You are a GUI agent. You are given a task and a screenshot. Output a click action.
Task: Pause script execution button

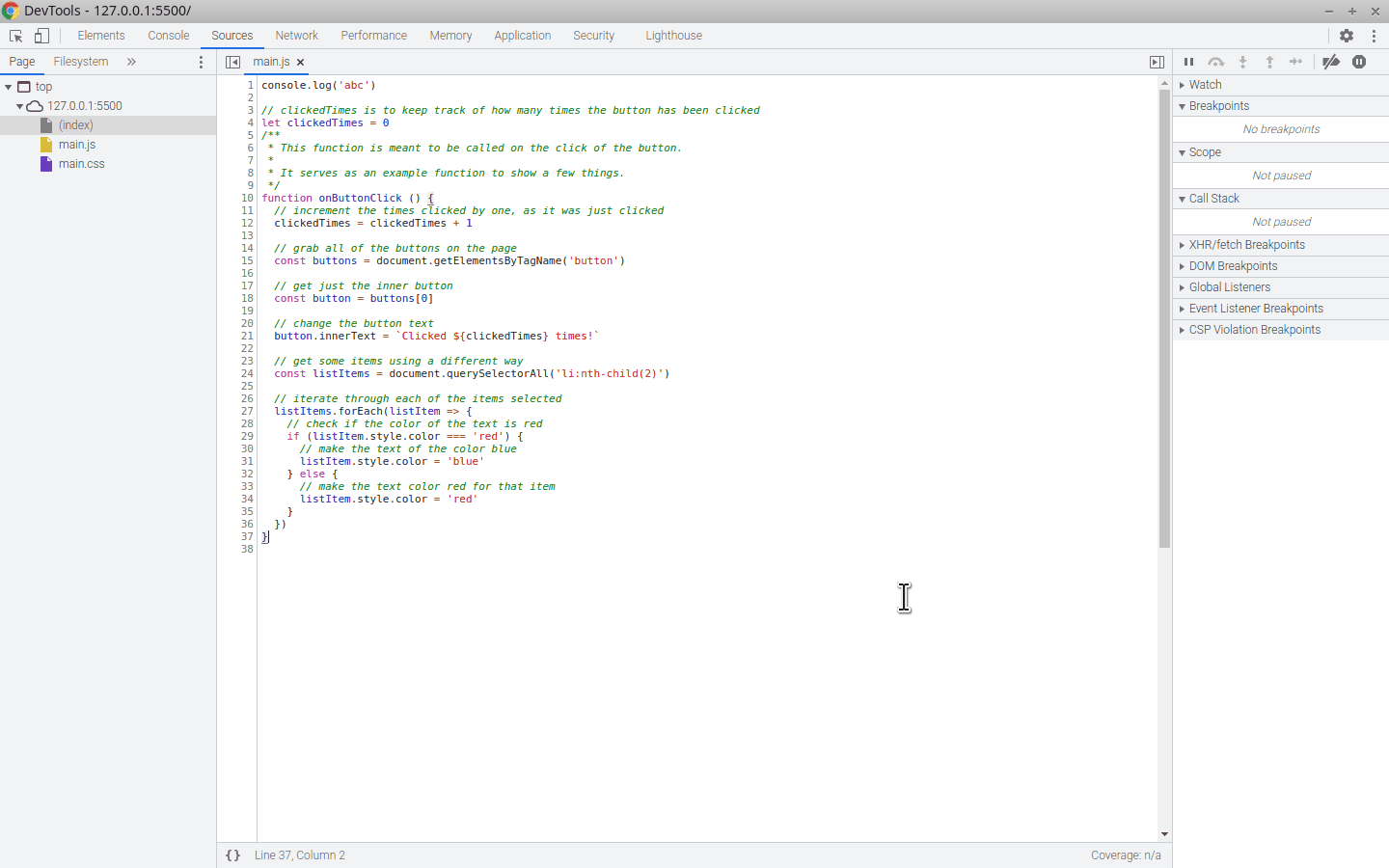point(1188,62)
